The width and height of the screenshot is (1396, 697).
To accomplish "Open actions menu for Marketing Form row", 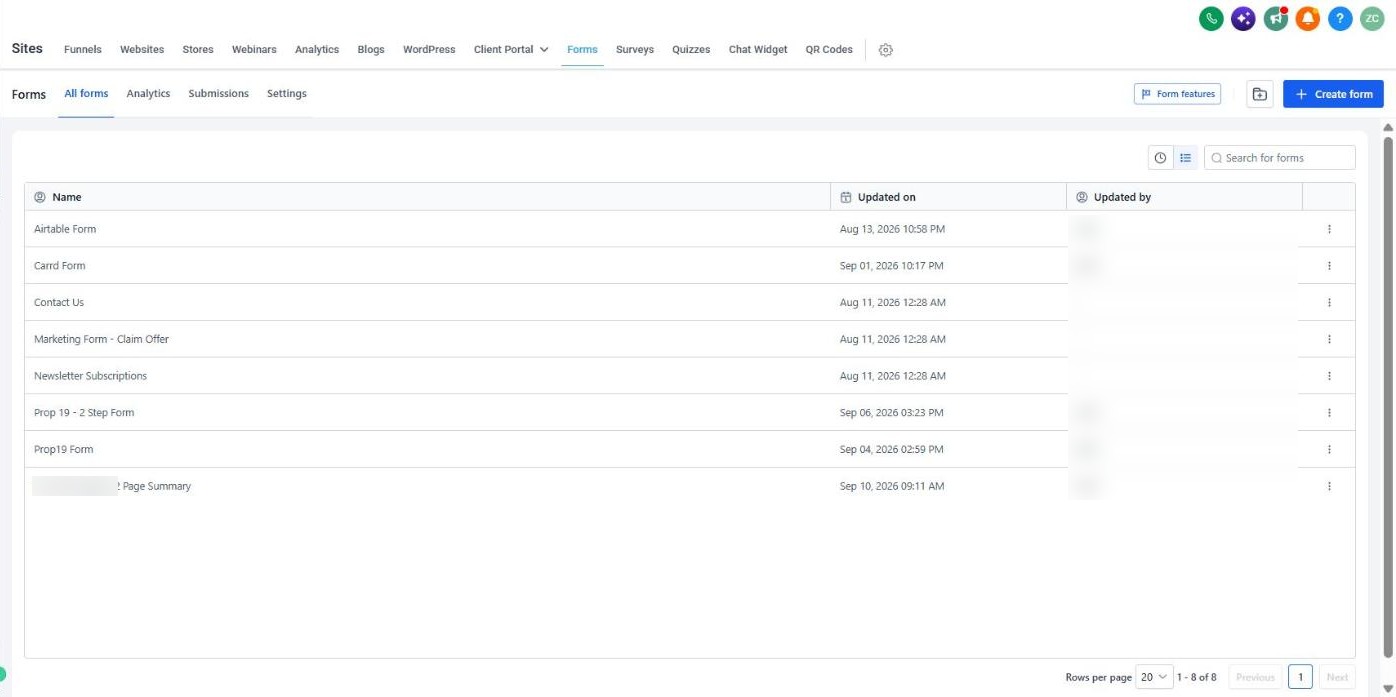I will point(1329,339).
